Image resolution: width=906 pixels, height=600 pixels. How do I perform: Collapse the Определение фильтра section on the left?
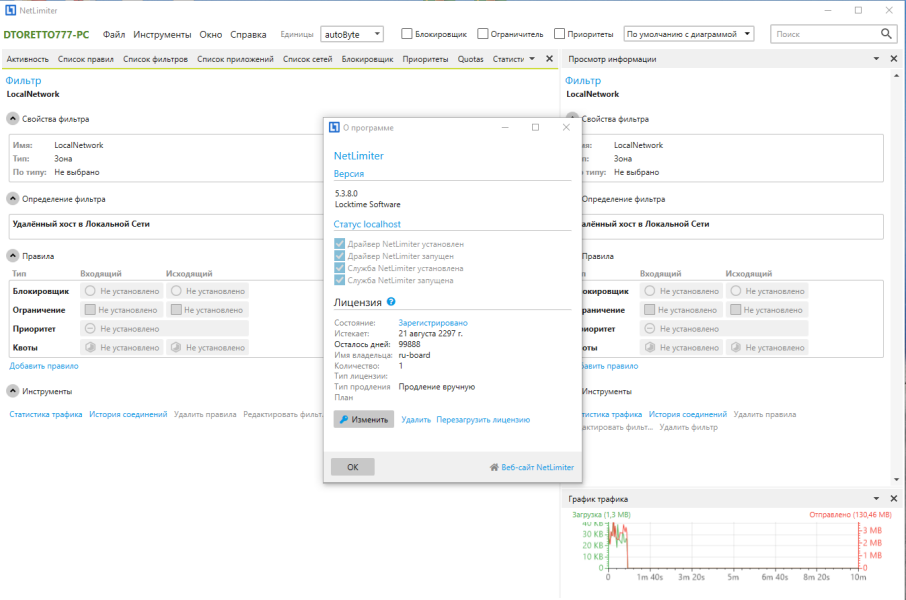[x=13, y=199]
